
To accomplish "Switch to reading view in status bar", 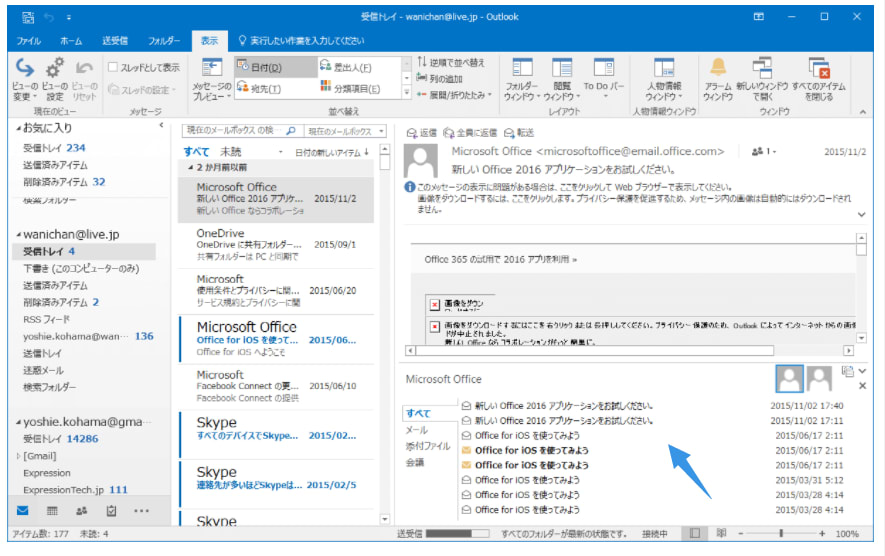I will coord(721,533).
